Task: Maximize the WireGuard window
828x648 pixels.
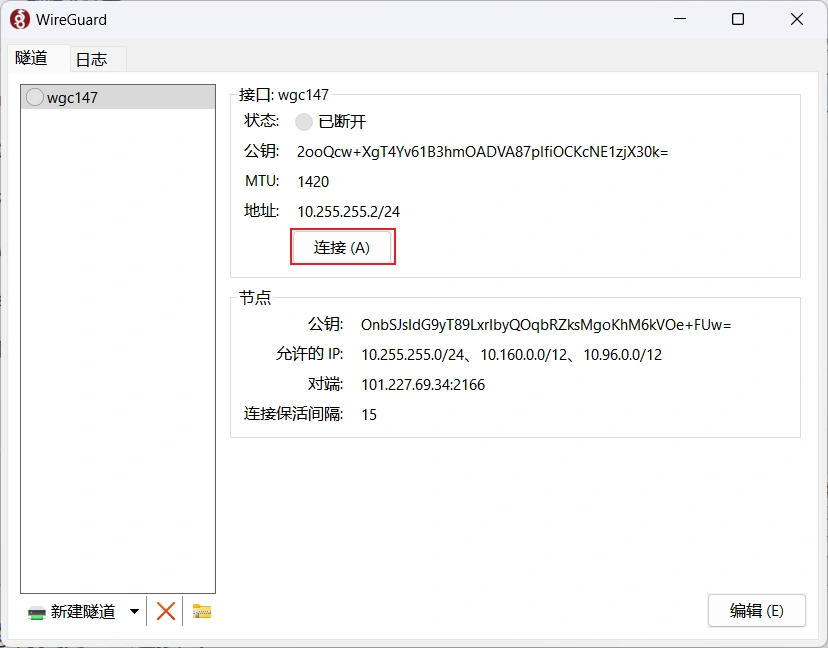Action: click(x=738, y=19)
